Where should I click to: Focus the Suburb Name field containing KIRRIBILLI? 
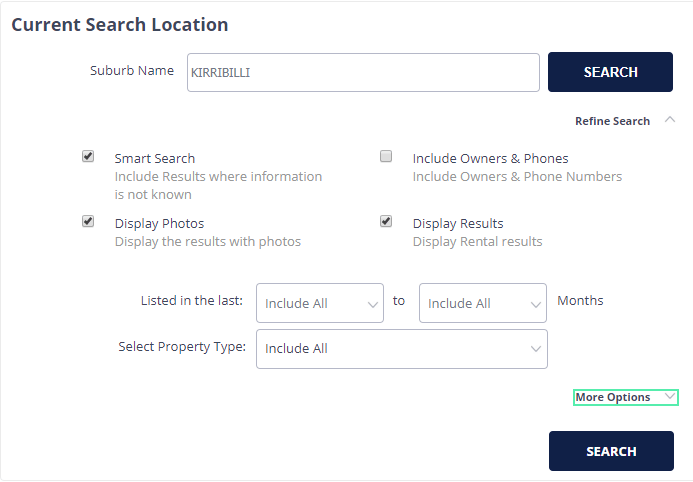pyautogui.click(x=363, y=72)
